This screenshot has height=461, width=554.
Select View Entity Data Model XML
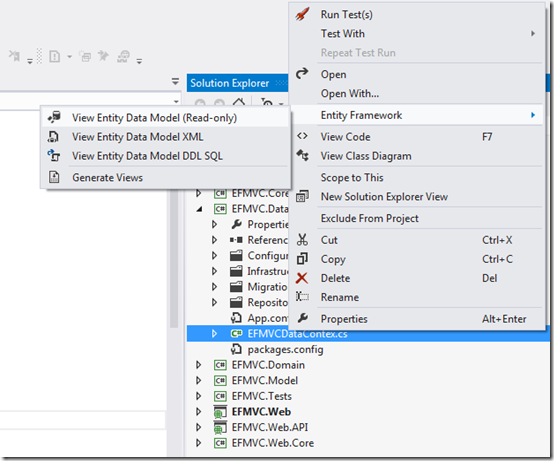coord(137,137)
